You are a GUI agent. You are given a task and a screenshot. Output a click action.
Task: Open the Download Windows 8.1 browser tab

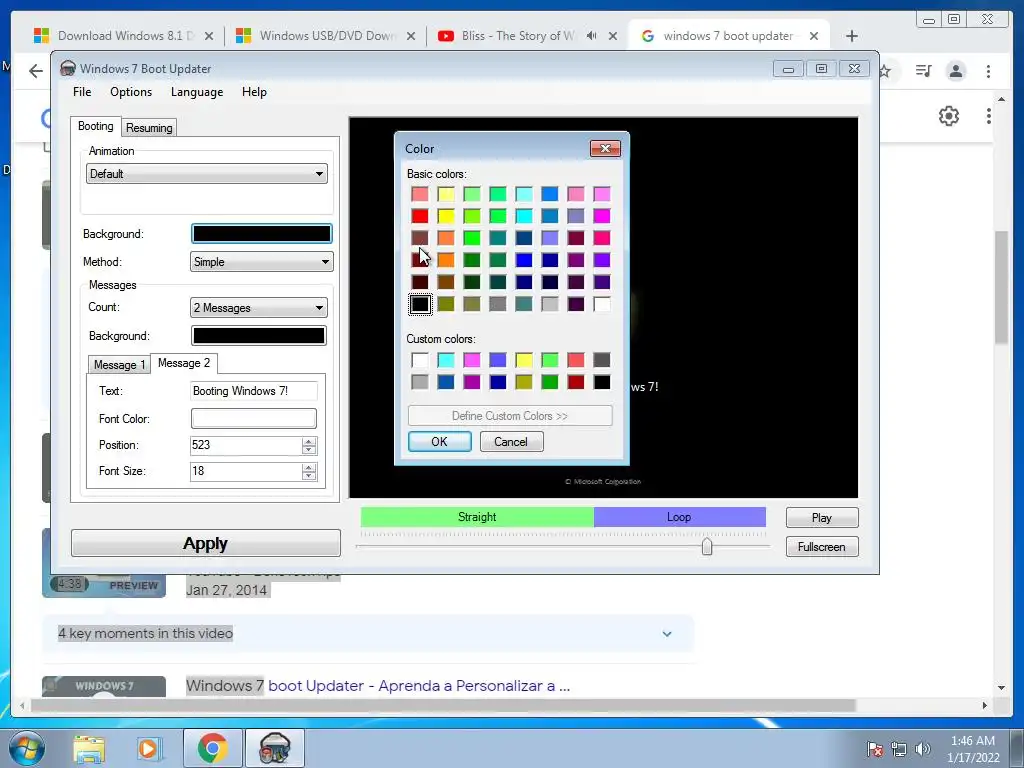tap(123, 36)
